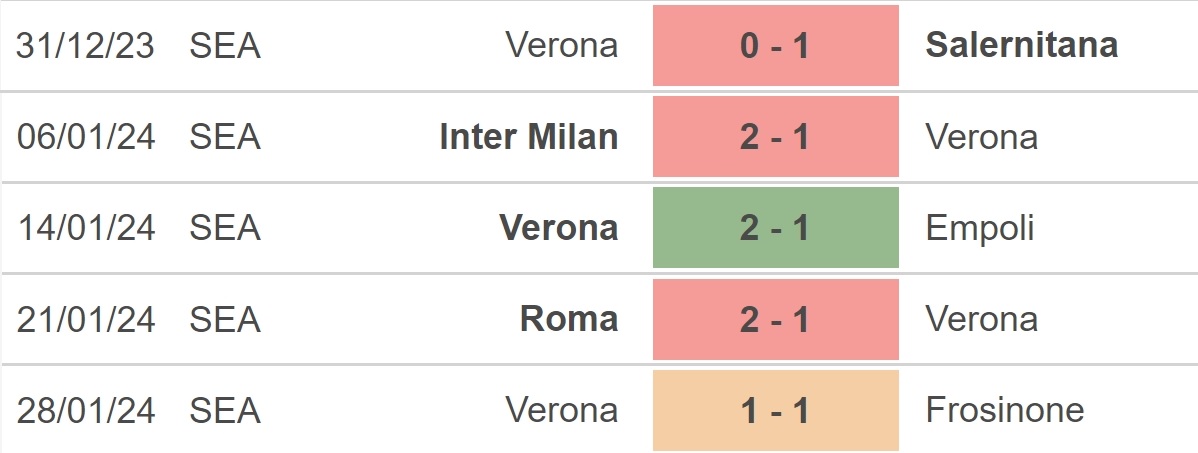
Task: Click the 28/01/24 match date
Action: coord(86,410)
